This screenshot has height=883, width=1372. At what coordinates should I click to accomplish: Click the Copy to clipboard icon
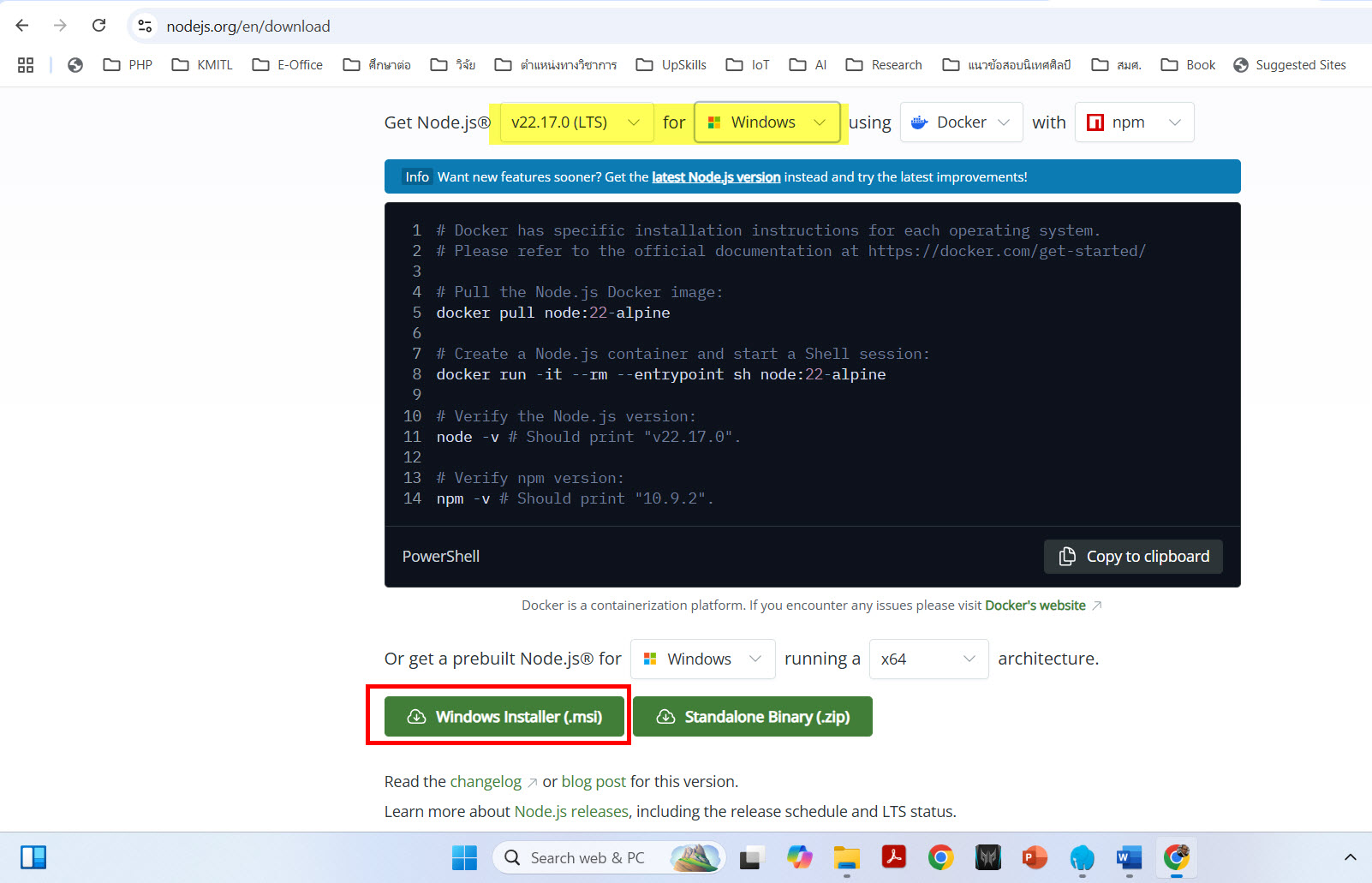[x=1067, y=556]
